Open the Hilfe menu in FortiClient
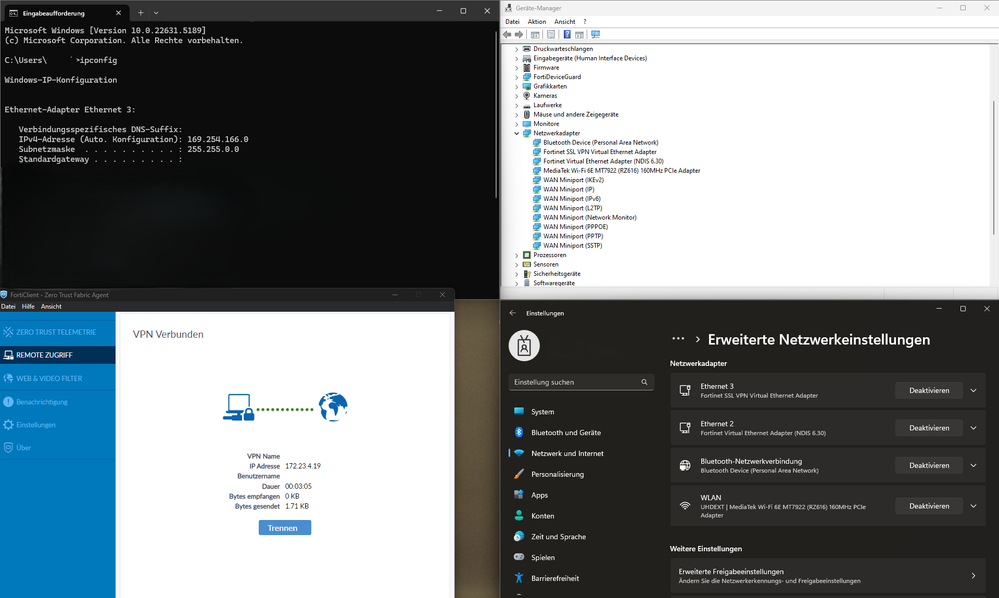The image size is (999, 598). (x=28, y=306)
